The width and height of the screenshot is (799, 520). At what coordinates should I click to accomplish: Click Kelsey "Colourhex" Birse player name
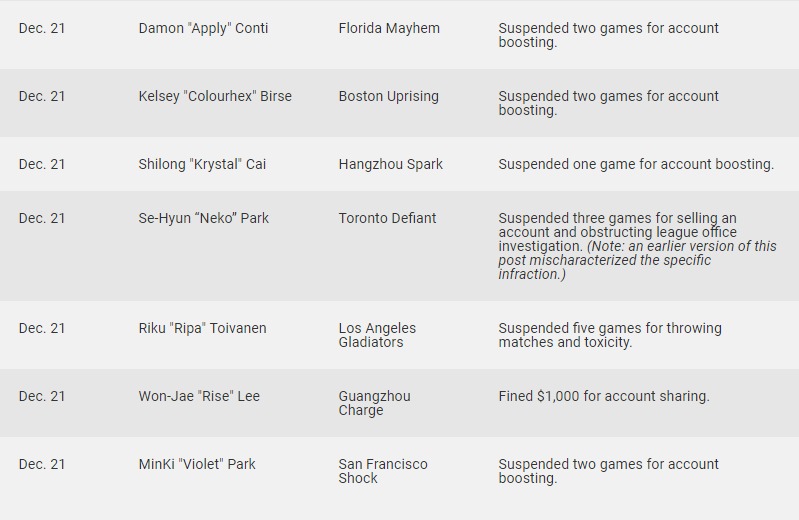click(215, 96)
